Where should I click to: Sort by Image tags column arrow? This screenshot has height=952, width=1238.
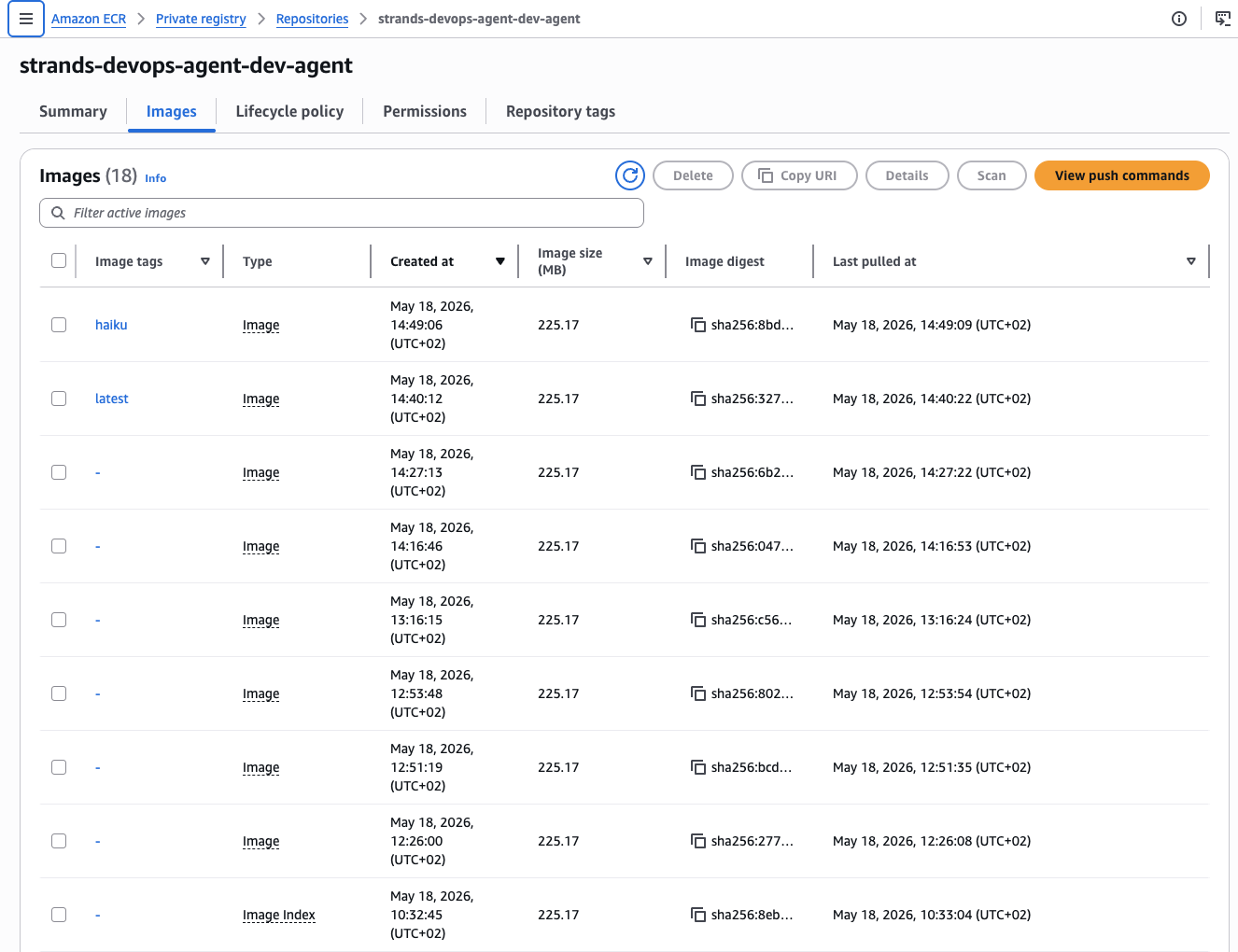[205, 261]
